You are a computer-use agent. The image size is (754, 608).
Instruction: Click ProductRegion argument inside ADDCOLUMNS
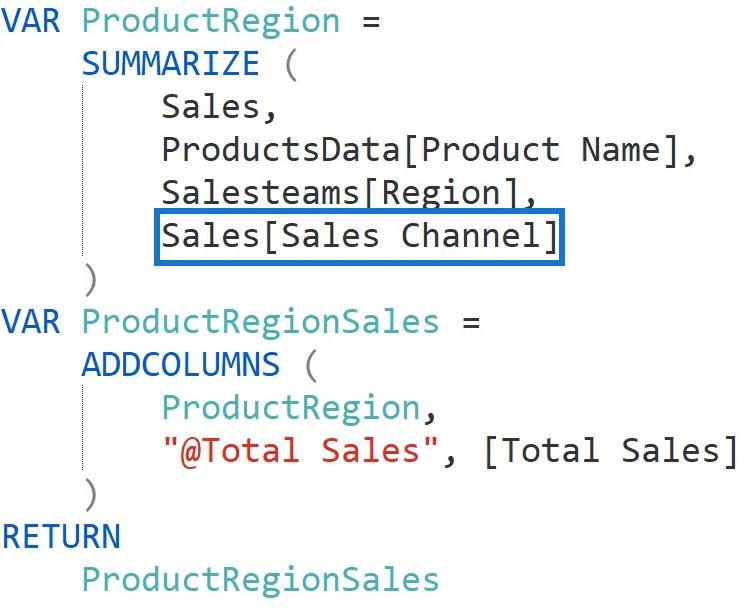coord(291,408)
